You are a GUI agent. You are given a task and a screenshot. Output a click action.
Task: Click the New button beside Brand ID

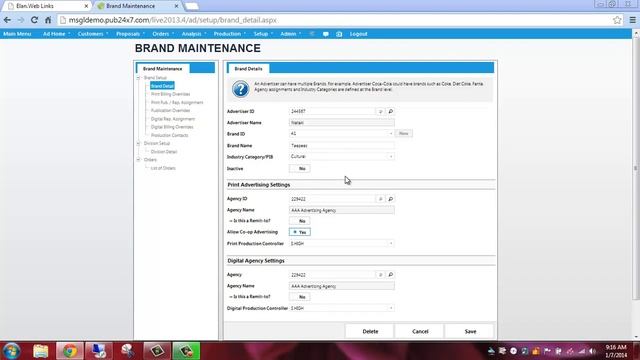[x=404, y=133]
